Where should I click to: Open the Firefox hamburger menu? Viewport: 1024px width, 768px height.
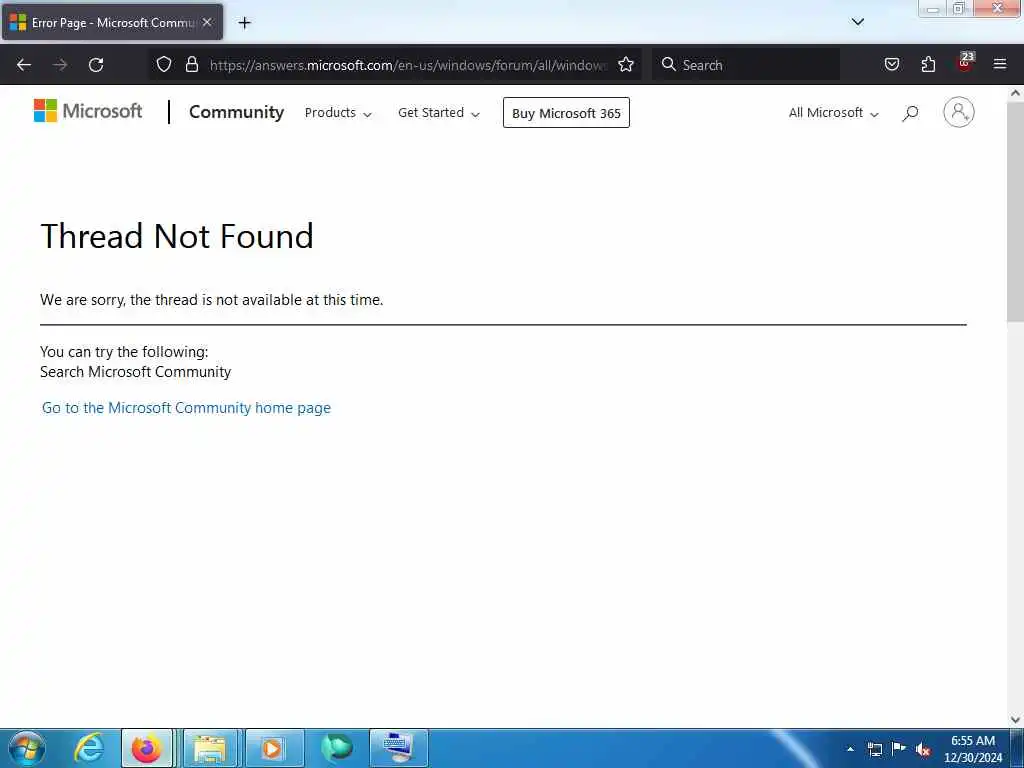point(1000,64)
